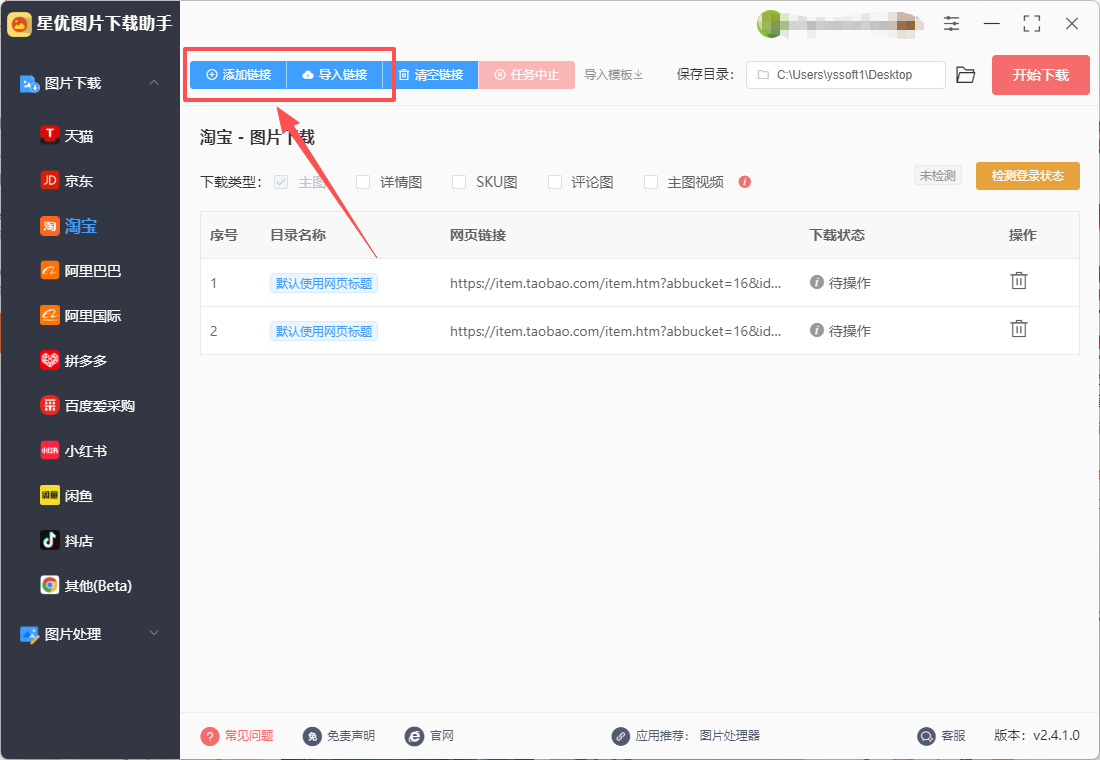Open the 免责声明 disclaimer
Image resolution: width=1100 pixels, height=760 pixels.
339,735
